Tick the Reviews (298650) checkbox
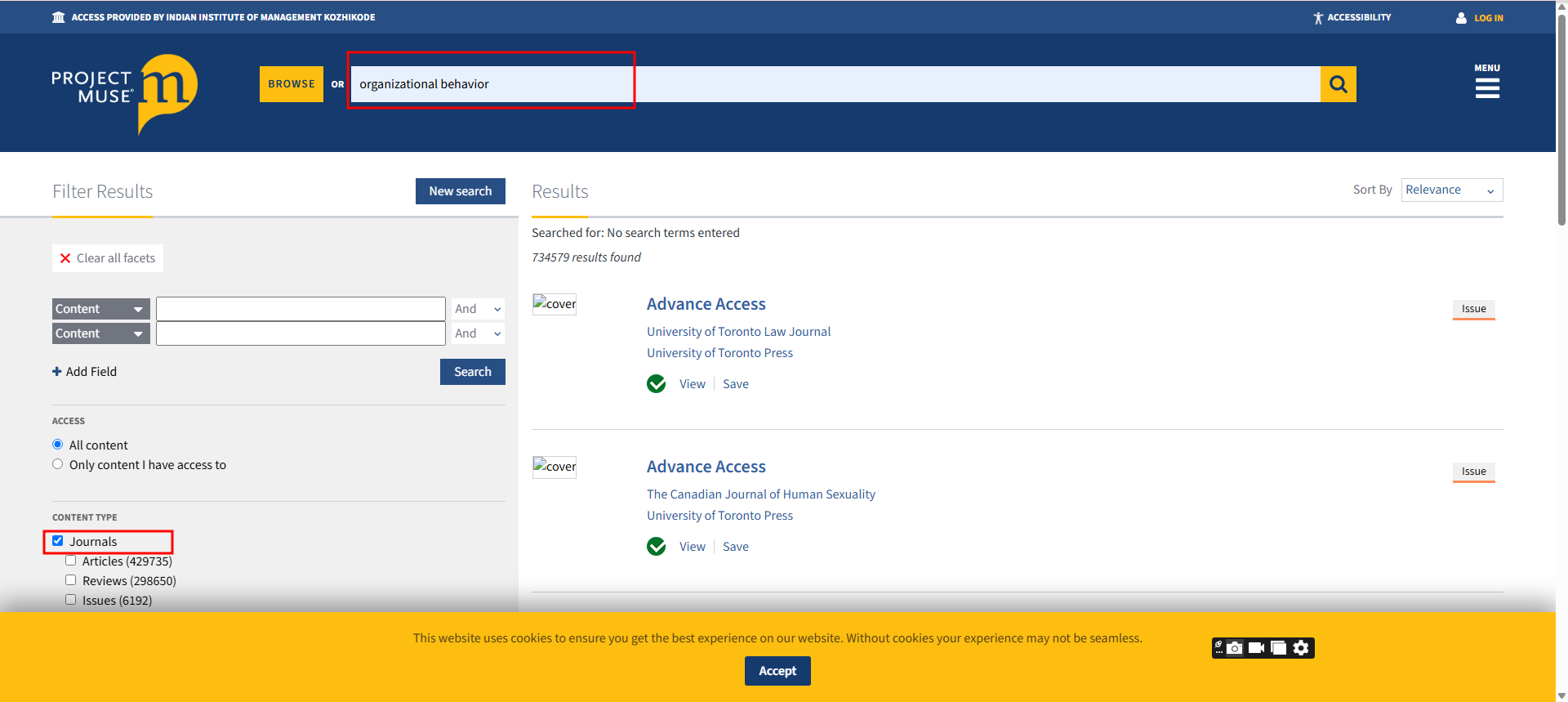This screenshot has width=1568, height=702. pyautogui.click(x=71, y=580)
